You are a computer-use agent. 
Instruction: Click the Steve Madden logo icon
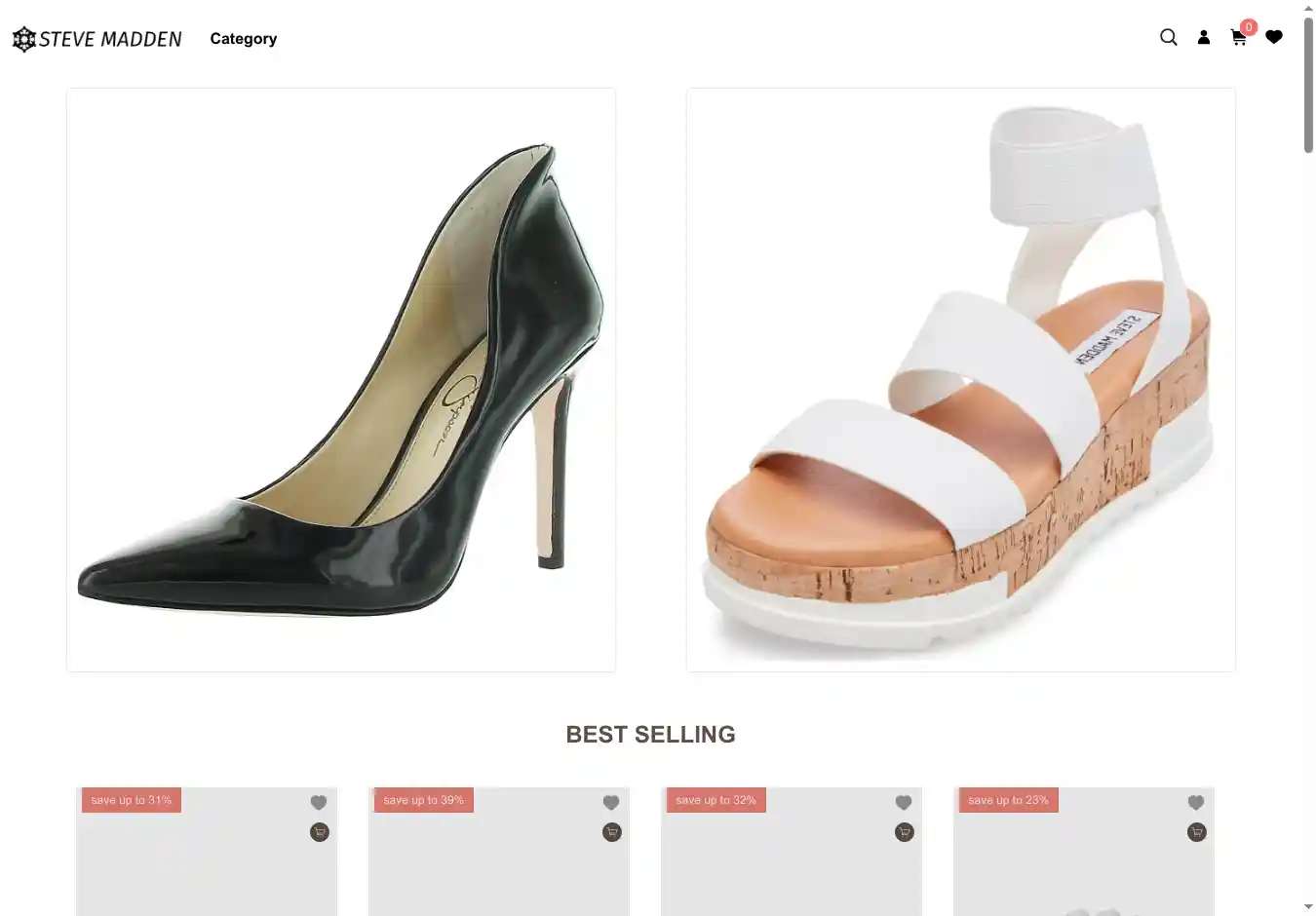[x=23, y=39]
